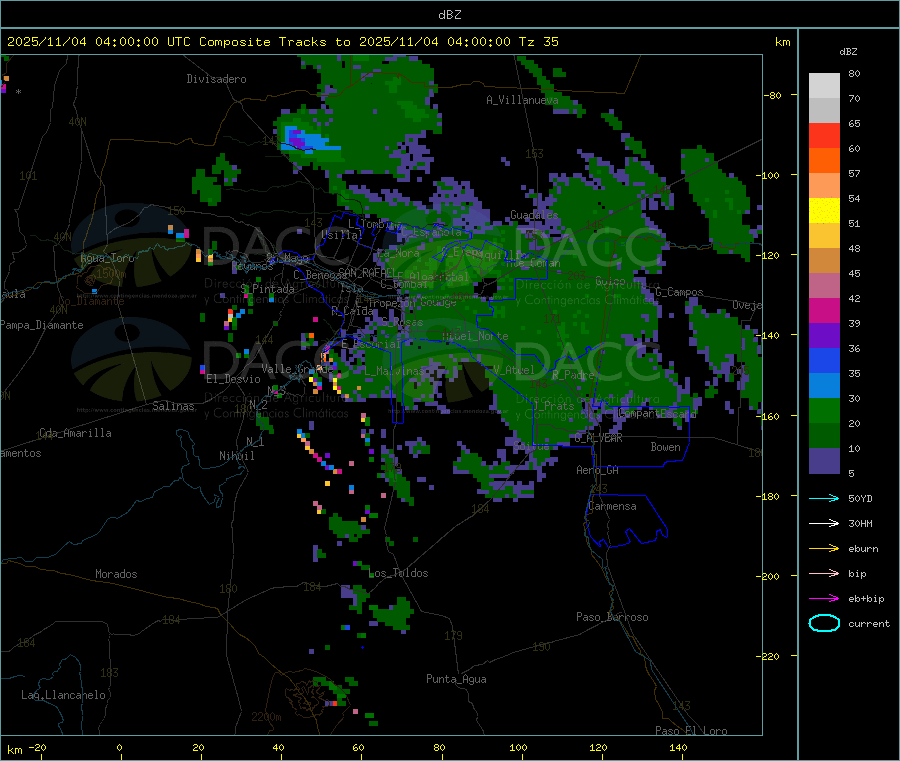Click the Nihuil map label
This screenshot has height=761, width=900.
tap(237, 456)
